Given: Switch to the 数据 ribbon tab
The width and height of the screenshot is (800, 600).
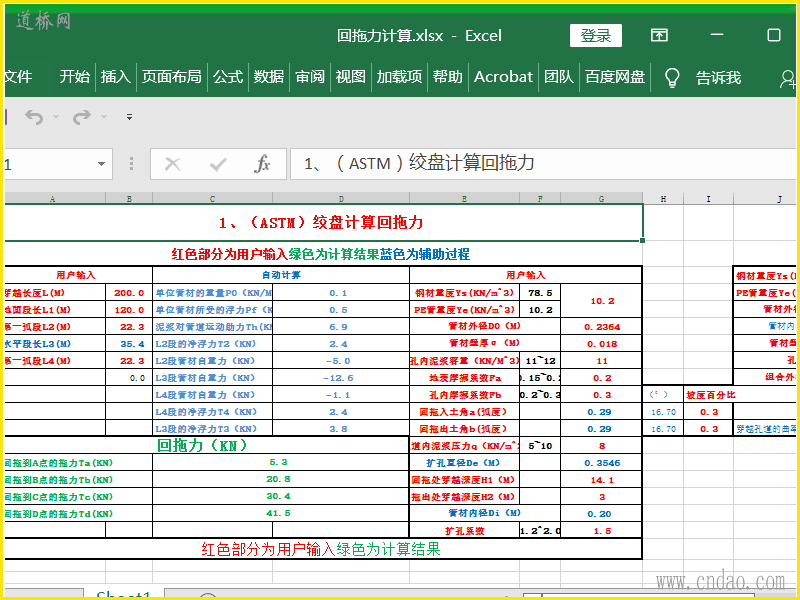Looking at the screenshot, I should click(269, 77).
